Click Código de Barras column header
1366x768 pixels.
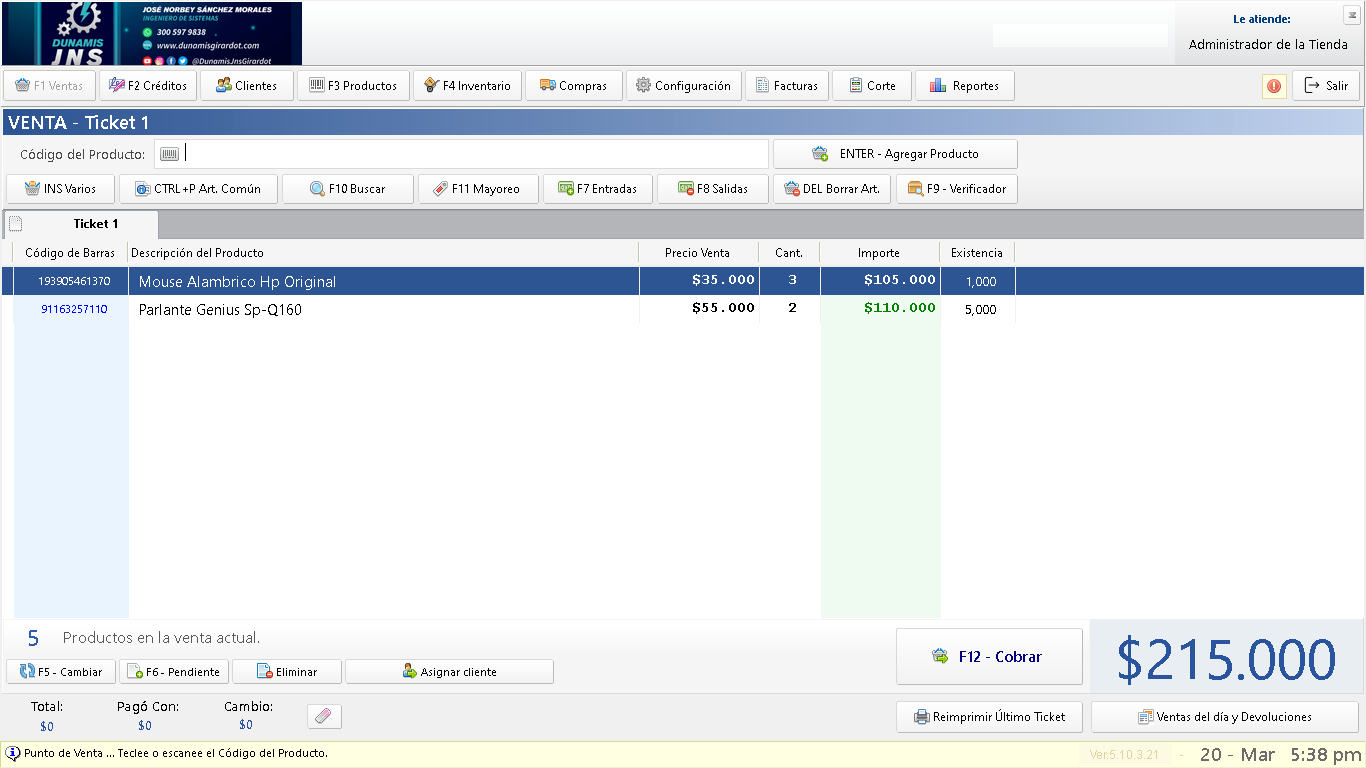70,253
